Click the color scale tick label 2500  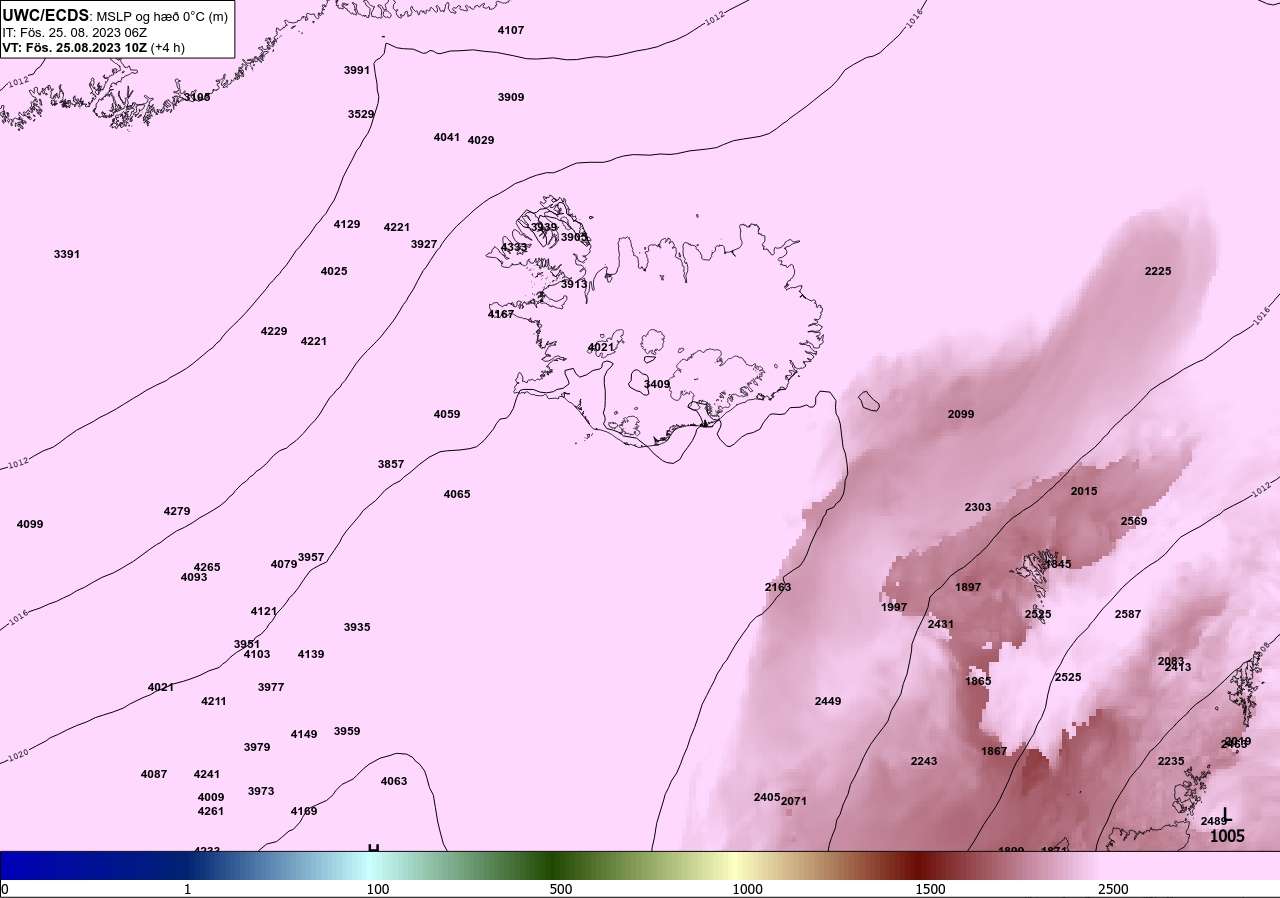coord(1113,889)
